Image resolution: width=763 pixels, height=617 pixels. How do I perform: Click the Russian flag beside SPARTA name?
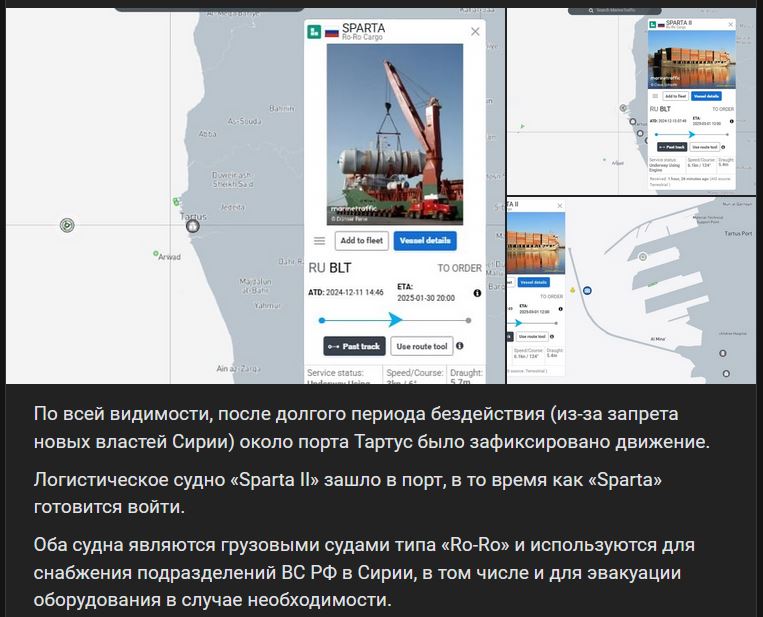tap(331, 32)
